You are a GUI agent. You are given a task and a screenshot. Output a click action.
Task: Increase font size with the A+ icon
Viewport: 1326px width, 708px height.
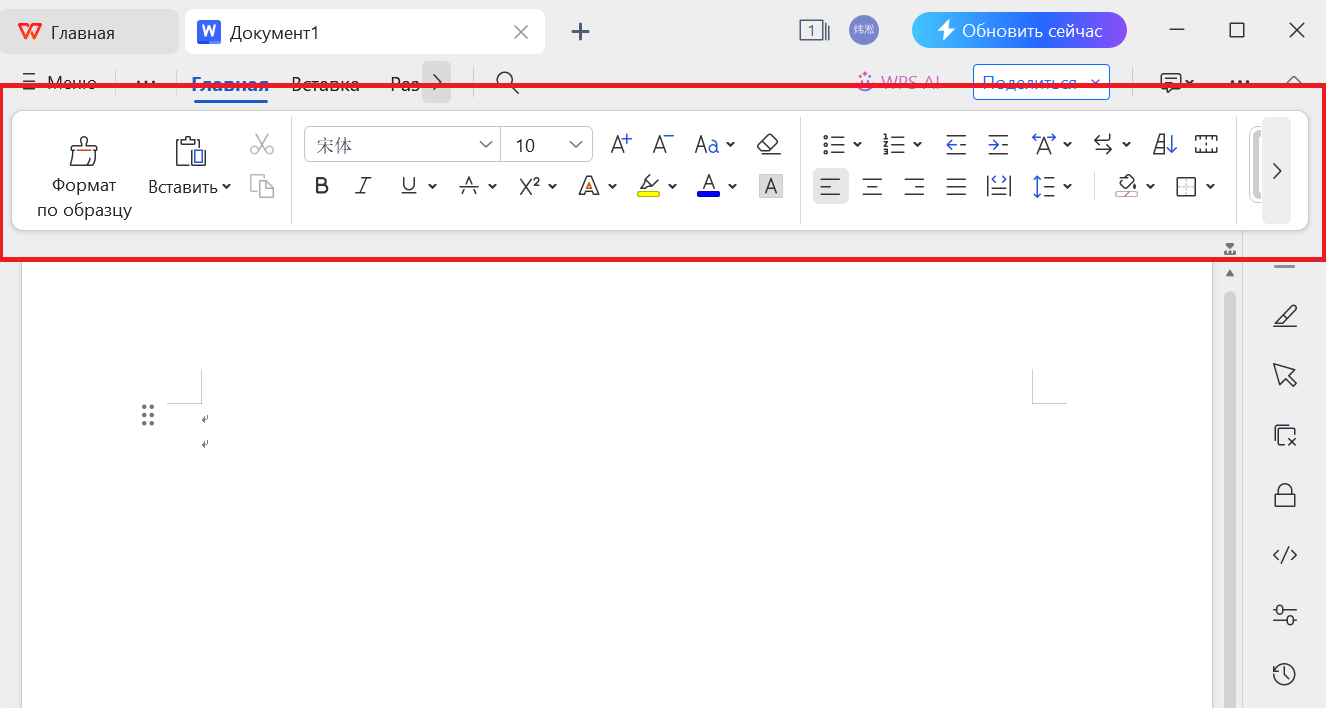pos(621,145)
